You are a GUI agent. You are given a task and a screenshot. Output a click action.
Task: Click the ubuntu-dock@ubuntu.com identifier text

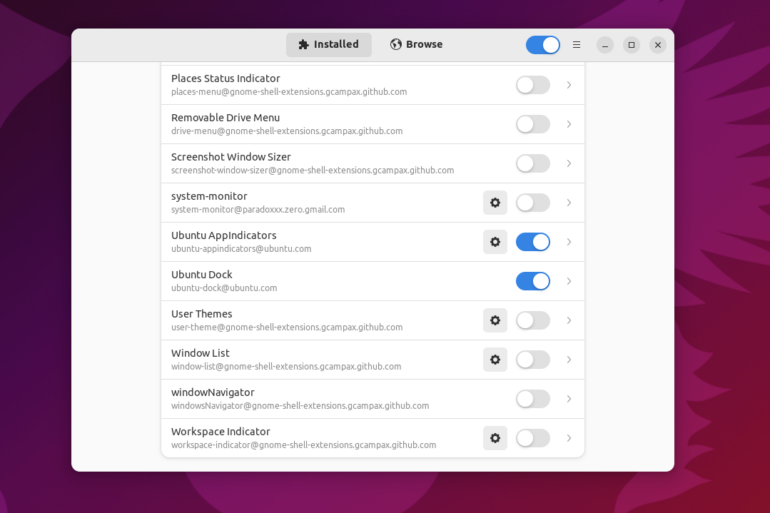tap(224, 288)
